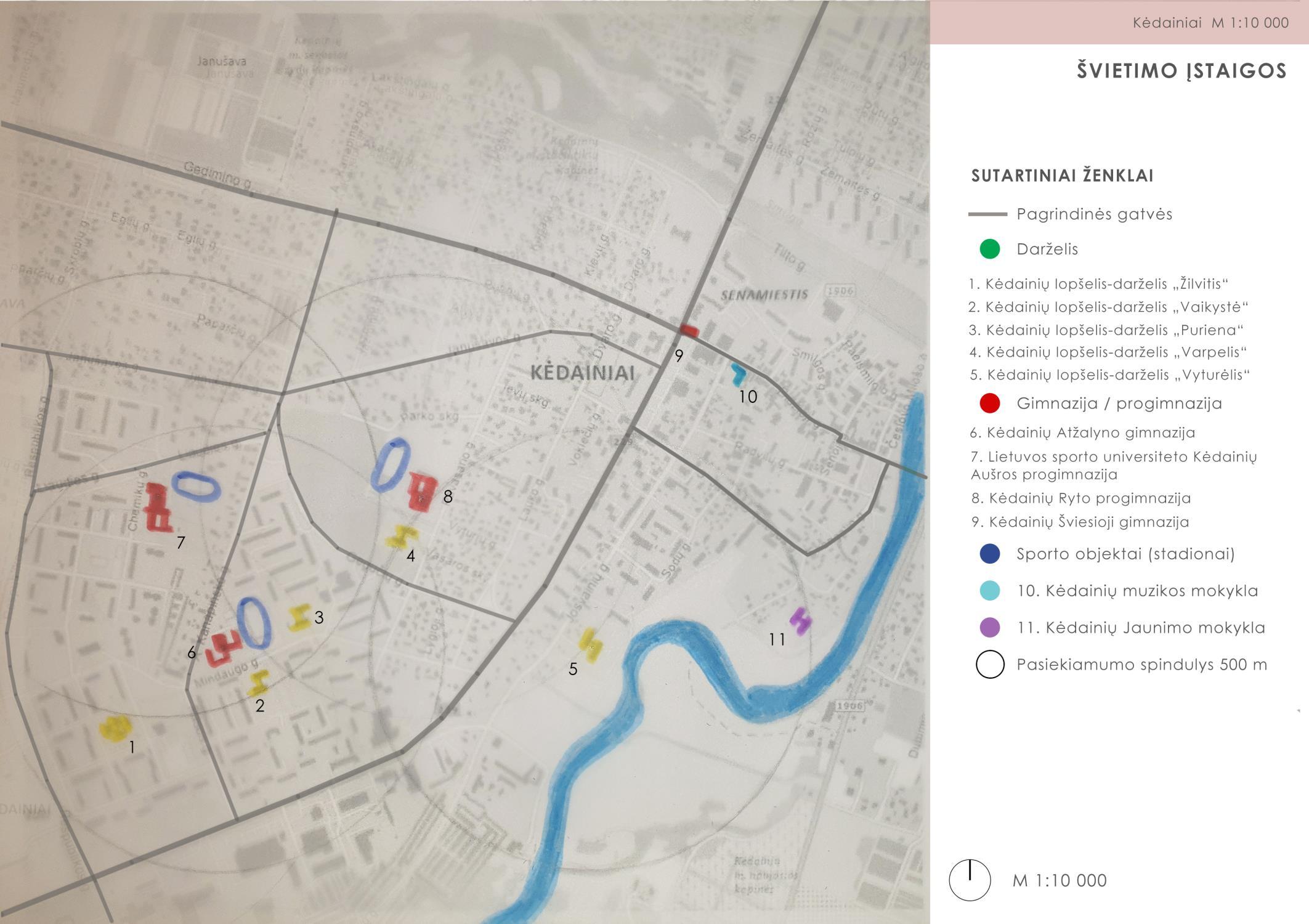Click the empty 500 m radius legend circle

coord(990,665)
